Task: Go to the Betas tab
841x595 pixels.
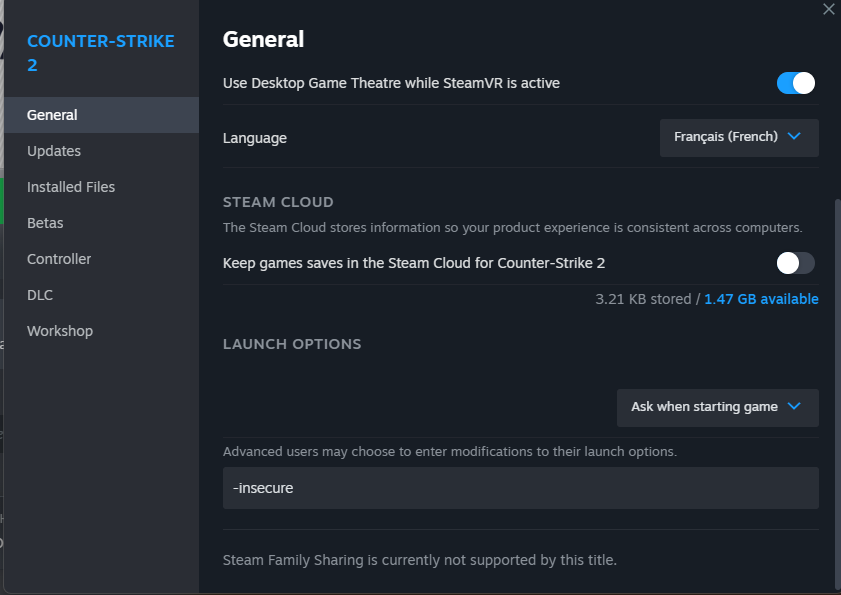Action: tap(45, 223)
